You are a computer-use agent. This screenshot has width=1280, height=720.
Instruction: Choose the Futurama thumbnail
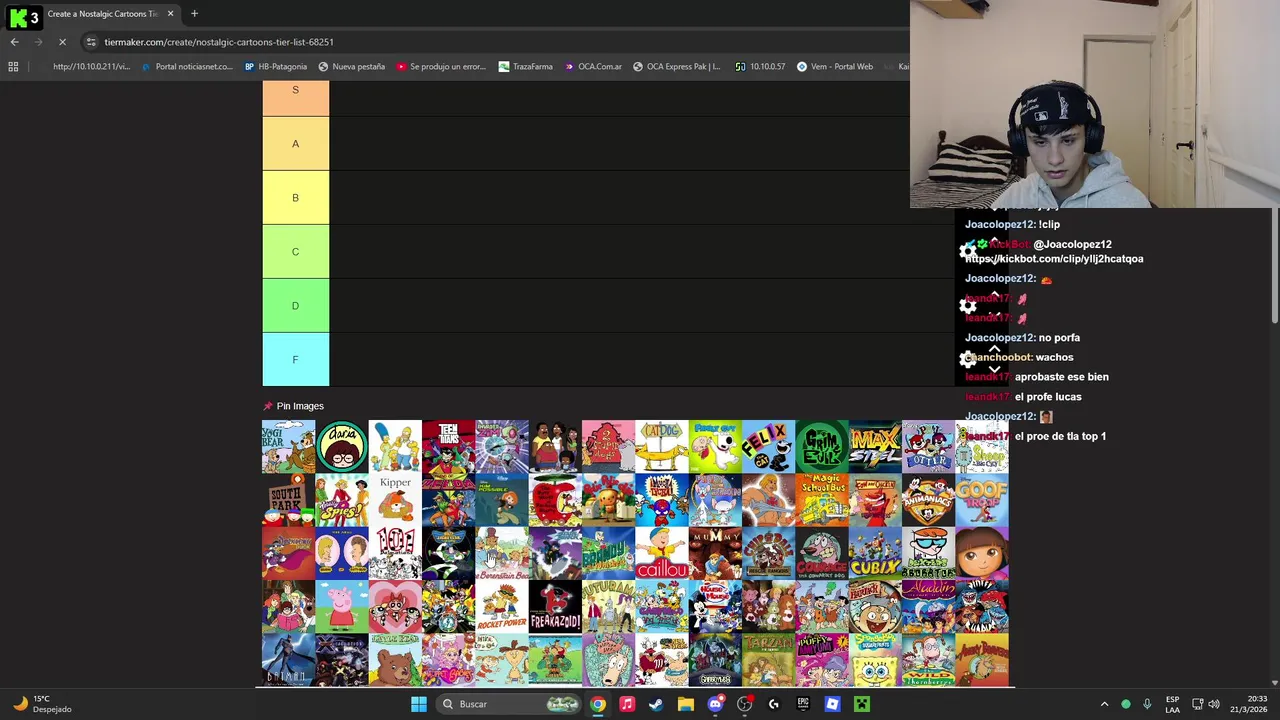608,606
